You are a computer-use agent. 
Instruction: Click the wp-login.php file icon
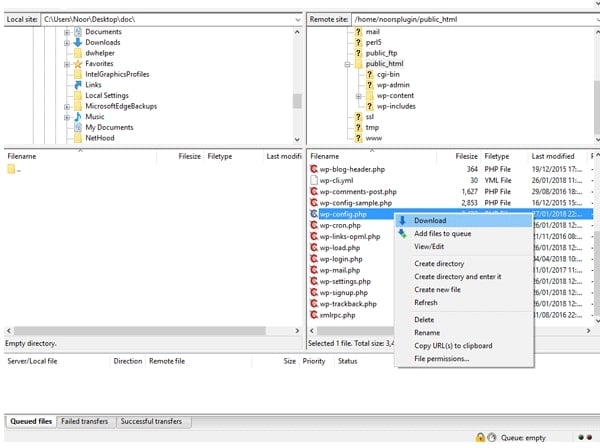point(314,259)
